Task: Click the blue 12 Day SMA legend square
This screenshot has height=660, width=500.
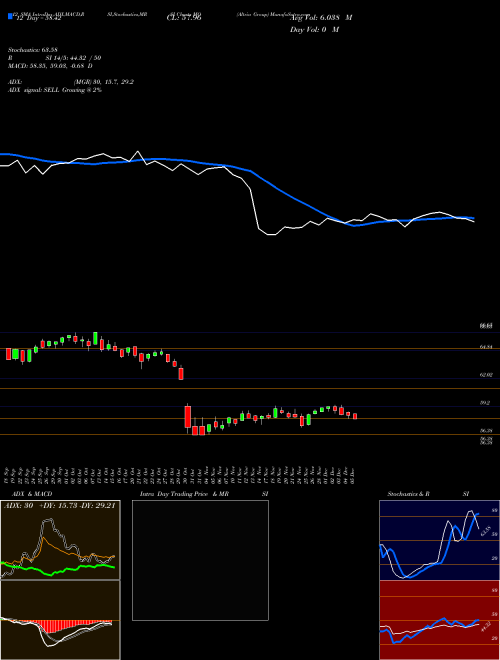Action: (x=10, y=16)
